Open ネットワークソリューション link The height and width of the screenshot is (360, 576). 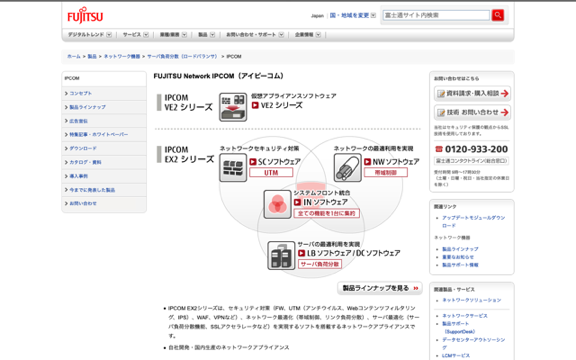coord(471,300)
